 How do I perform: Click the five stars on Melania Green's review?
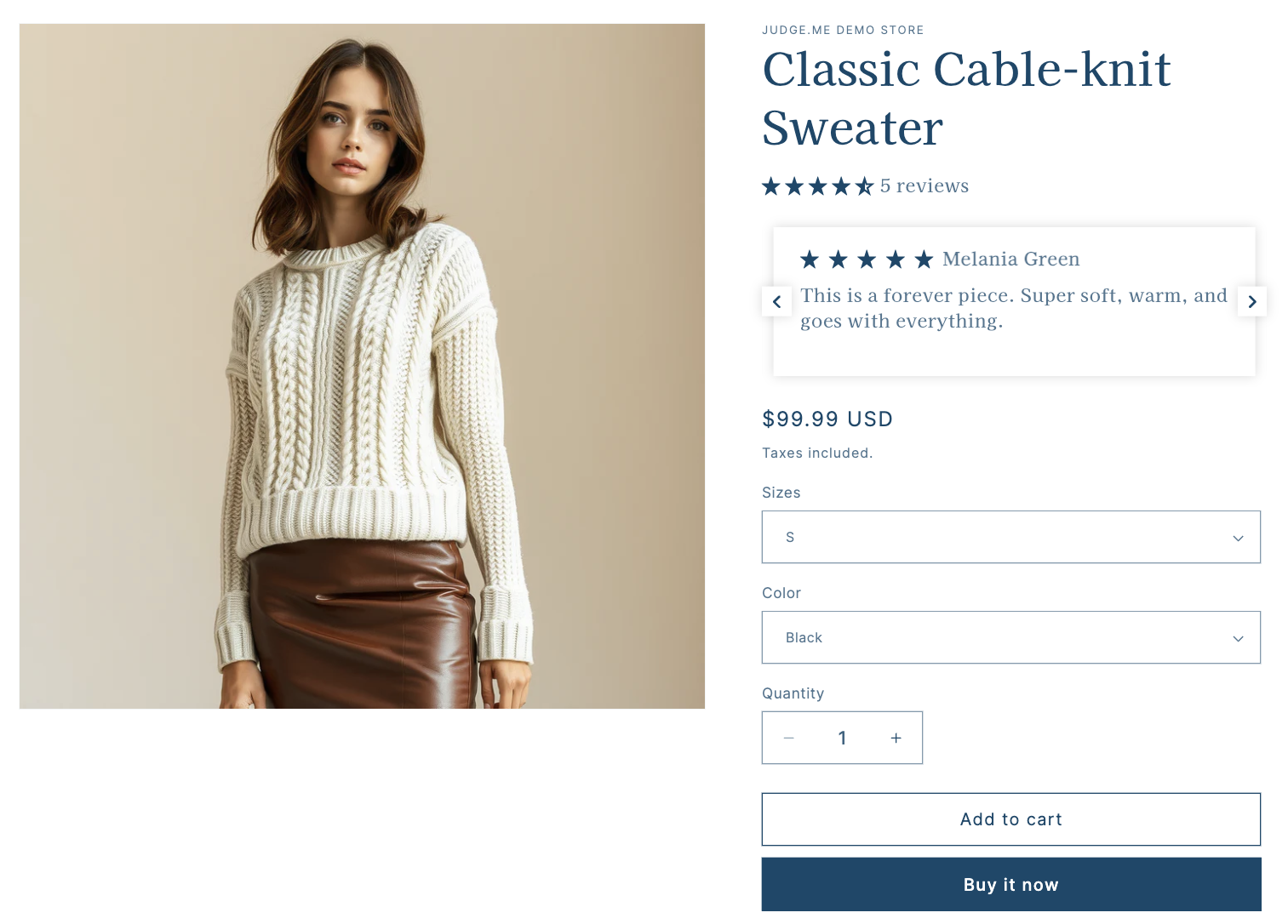pyautogui.click(x=867, y=260)
